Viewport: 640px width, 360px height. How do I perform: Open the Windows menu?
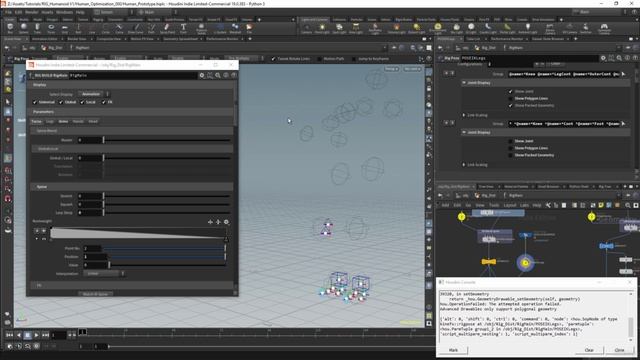coord(64,12)
